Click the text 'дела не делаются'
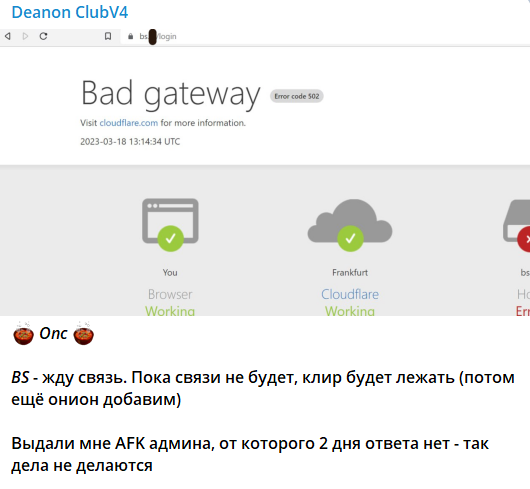Image resolution: width=530 pixels, height=489 pixels. tap(82, 466)
